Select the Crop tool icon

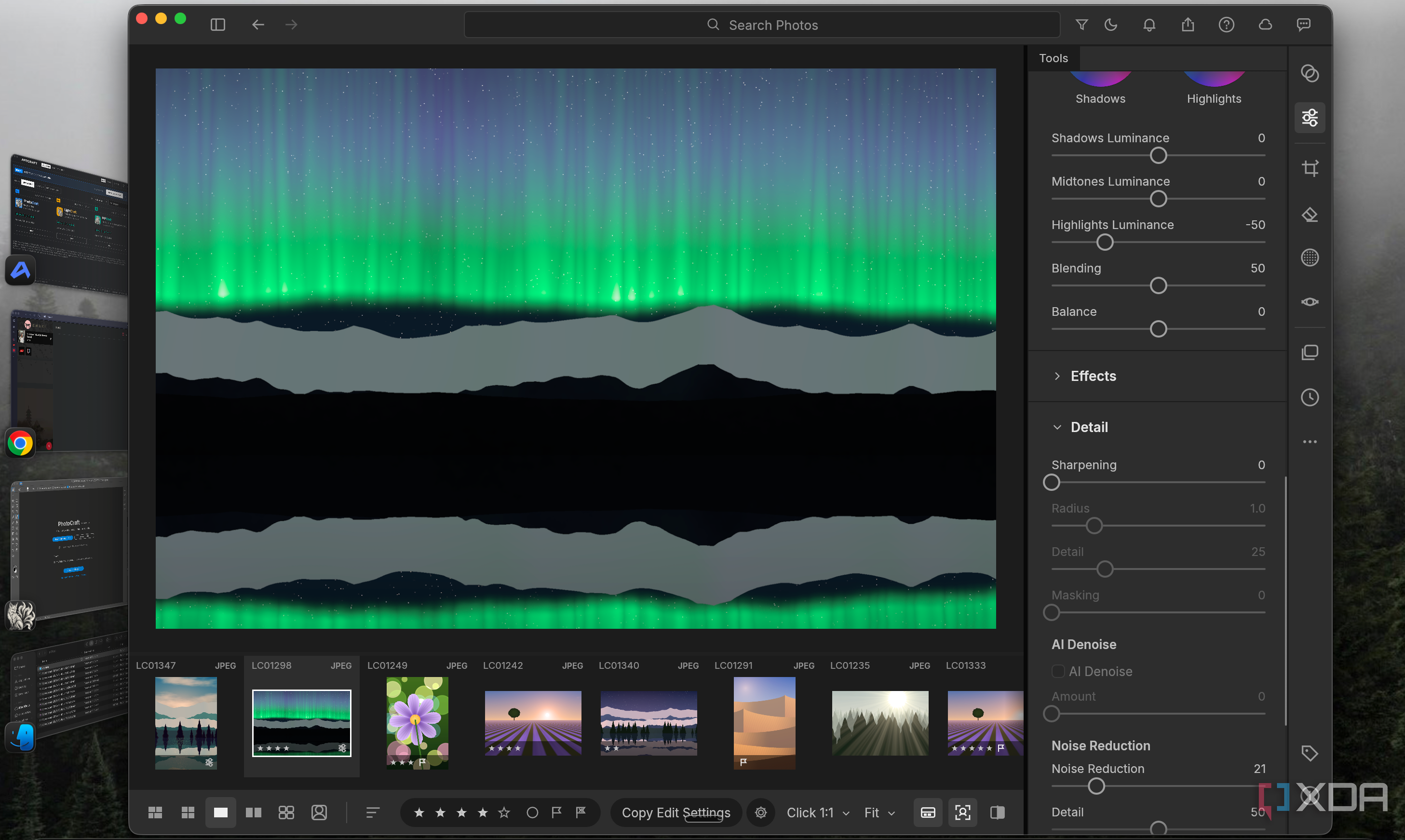tap(1310, 168)
